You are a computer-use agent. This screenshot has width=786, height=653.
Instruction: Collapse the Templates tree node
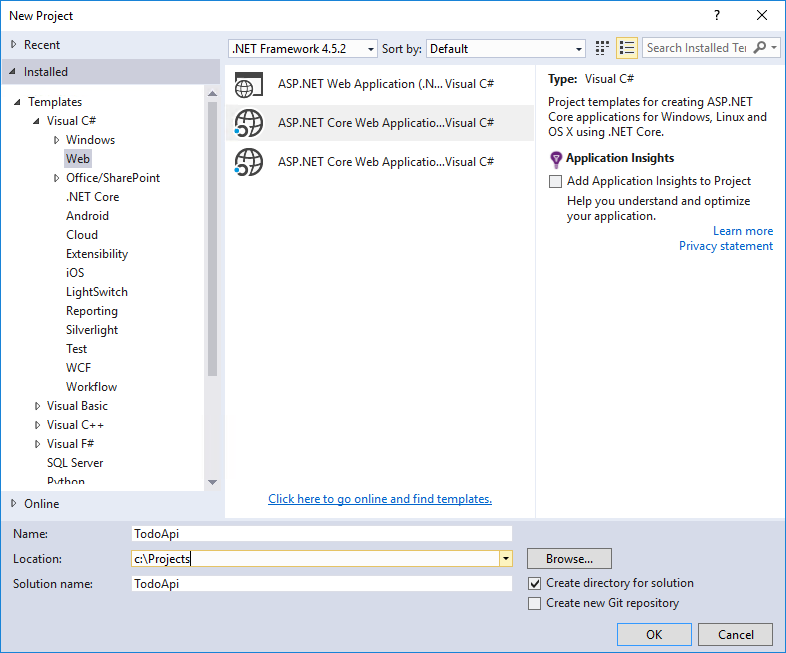point(18,102)
